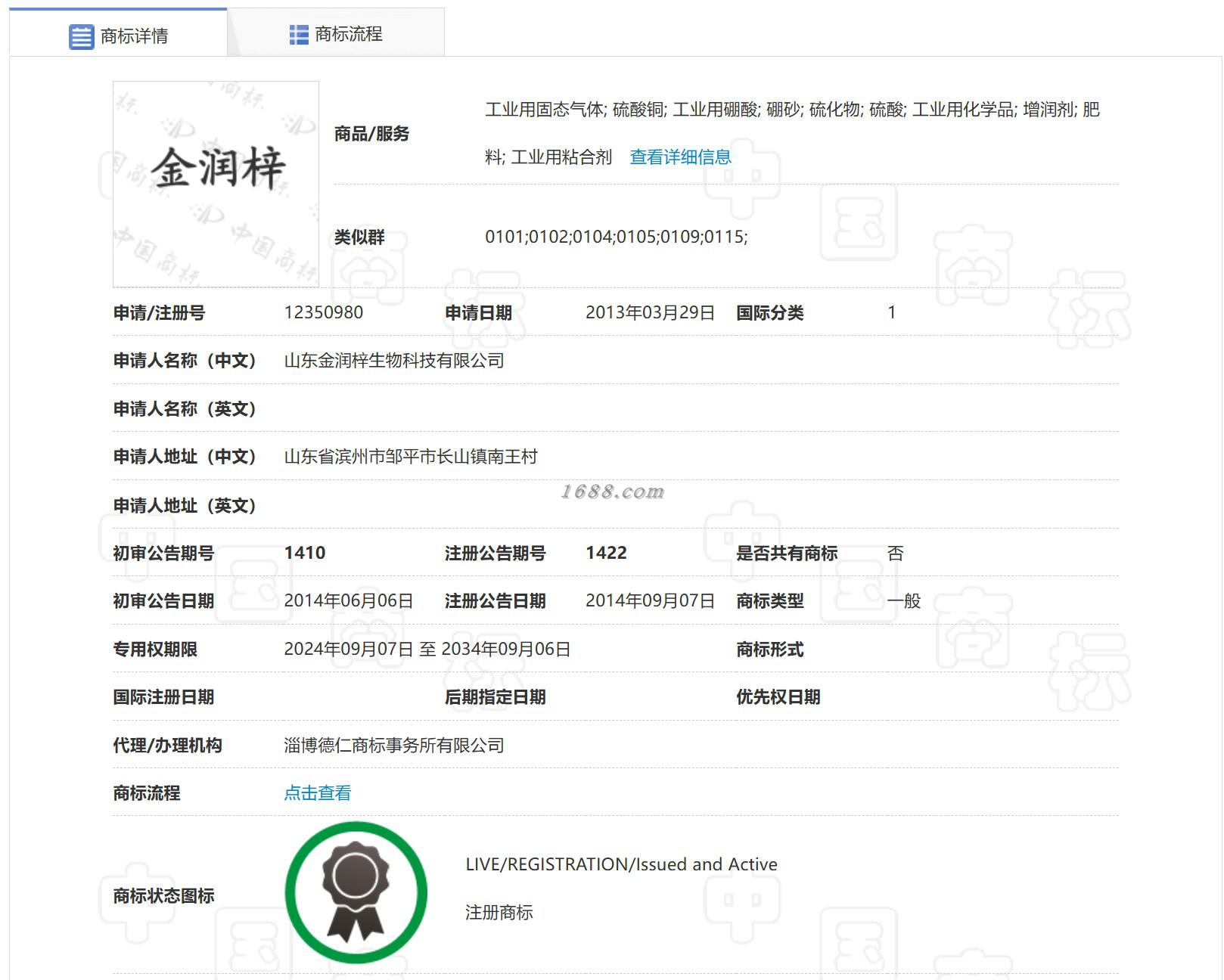Select application date 2013年03月29日
This screenshot has width=1224, height=980.
click(650, 312)
